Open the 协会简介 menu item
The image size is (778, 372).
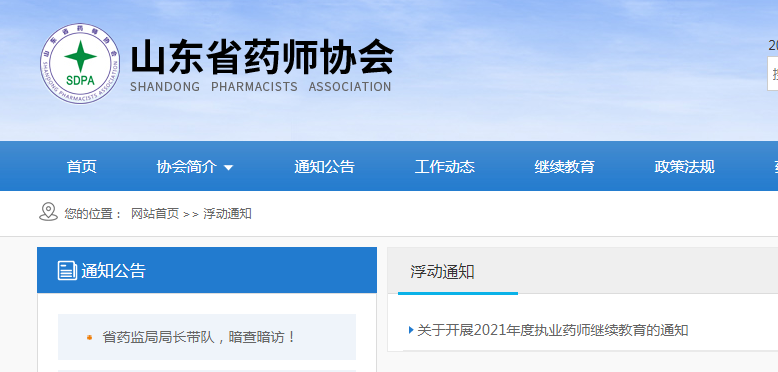(x=187, y=167)
